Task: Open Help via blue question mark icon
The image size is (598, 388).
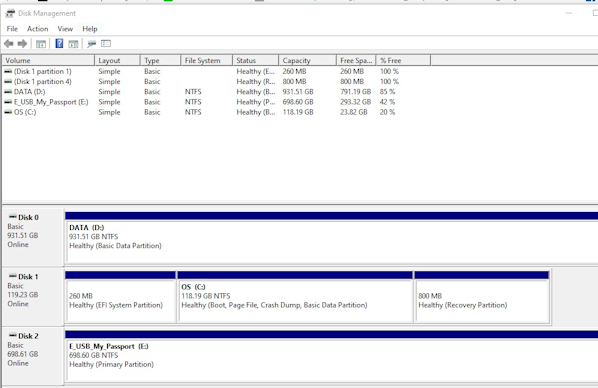Action: click(59, 43)
